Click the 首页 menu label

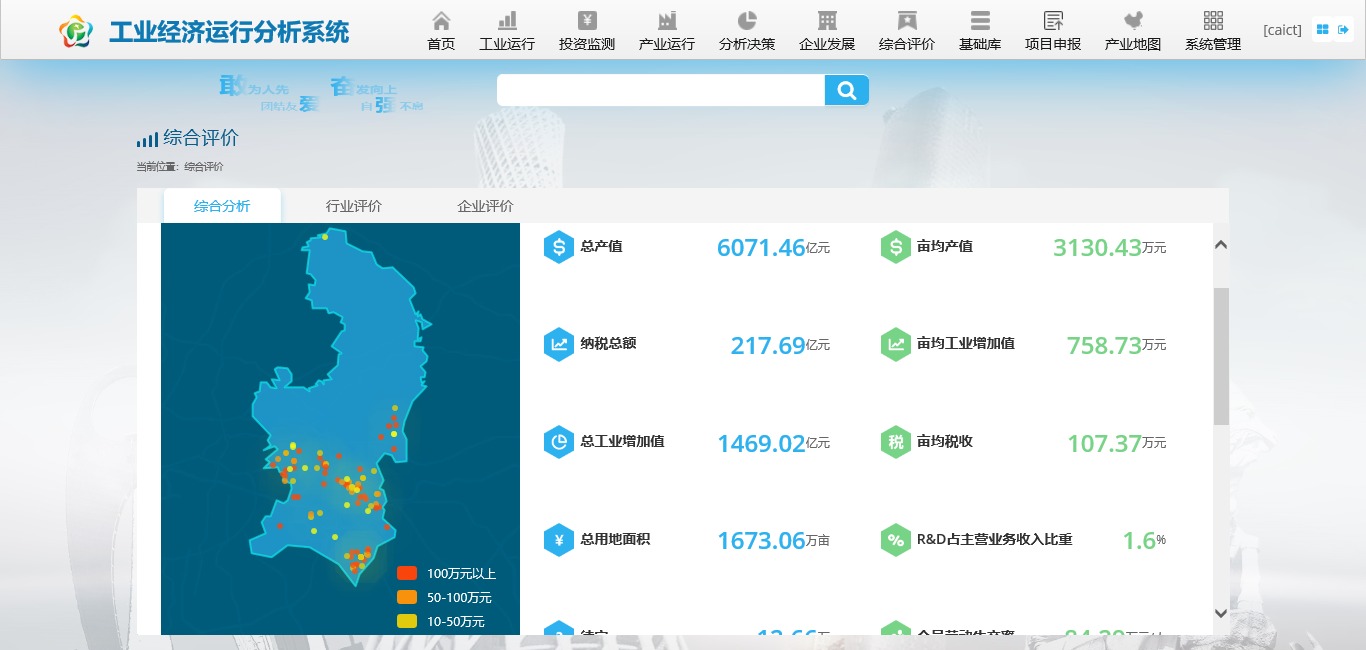[x=441, y=44]
